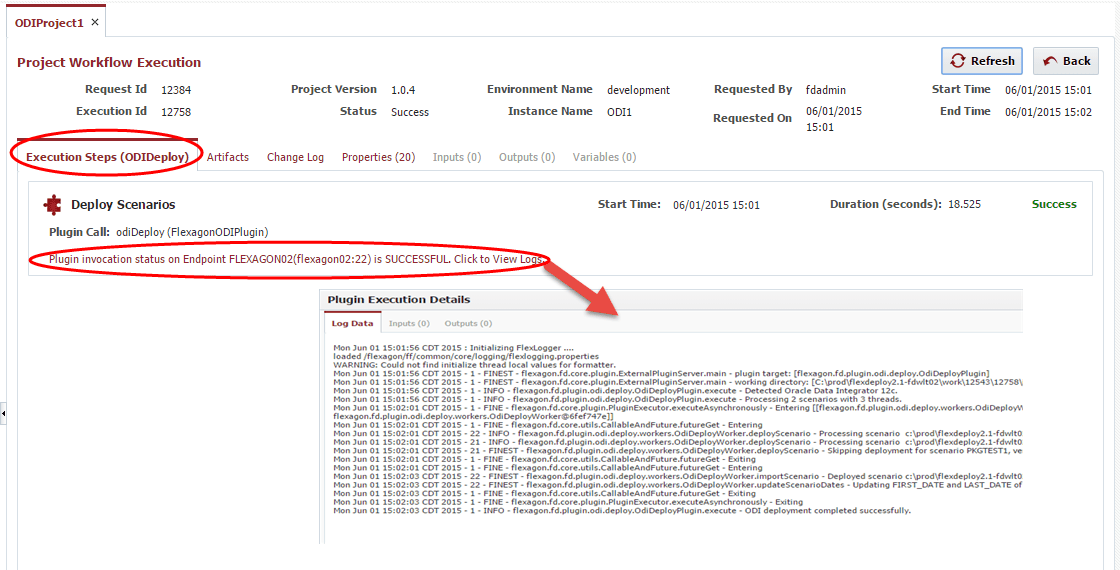This screenshot has height=570, width=1120.
Task: Close the ODIProject1 tab
Action: 95,23
